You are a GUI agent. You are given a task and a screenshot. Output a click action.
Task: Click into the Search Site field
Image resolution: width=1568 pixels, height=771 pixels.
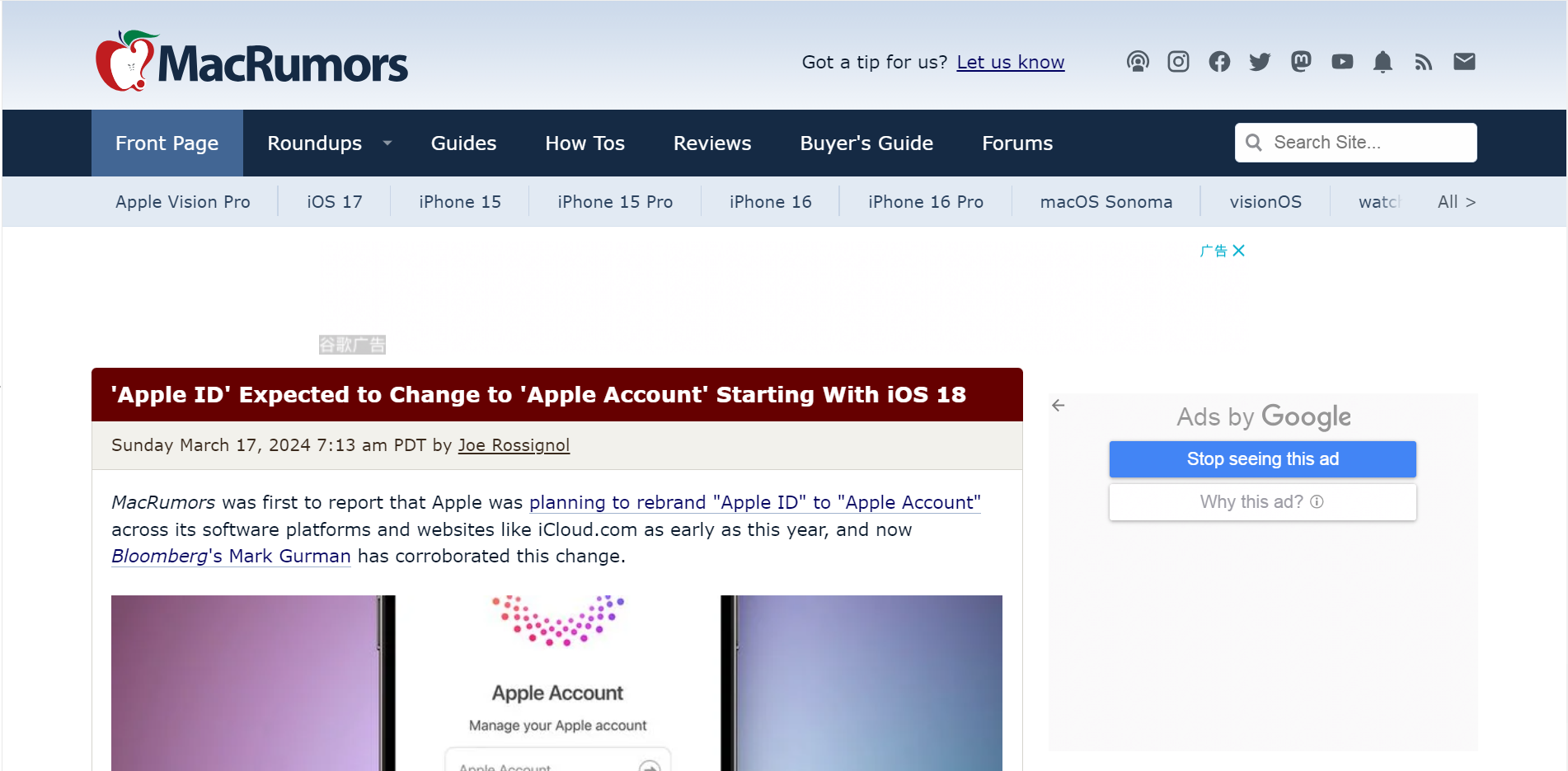[x=1355, y=143]
